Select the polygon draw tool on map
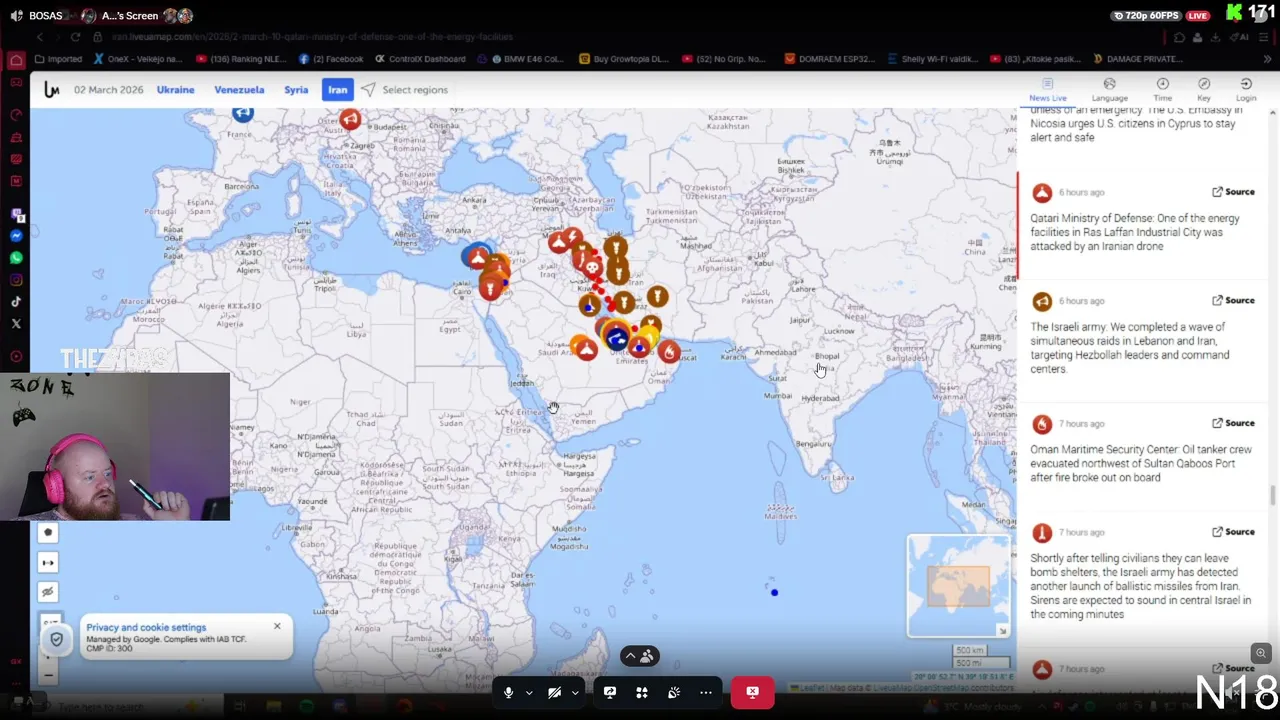The width and height of the screenshot is (1280, 720). pyautogui.click(x=48, y=533)
